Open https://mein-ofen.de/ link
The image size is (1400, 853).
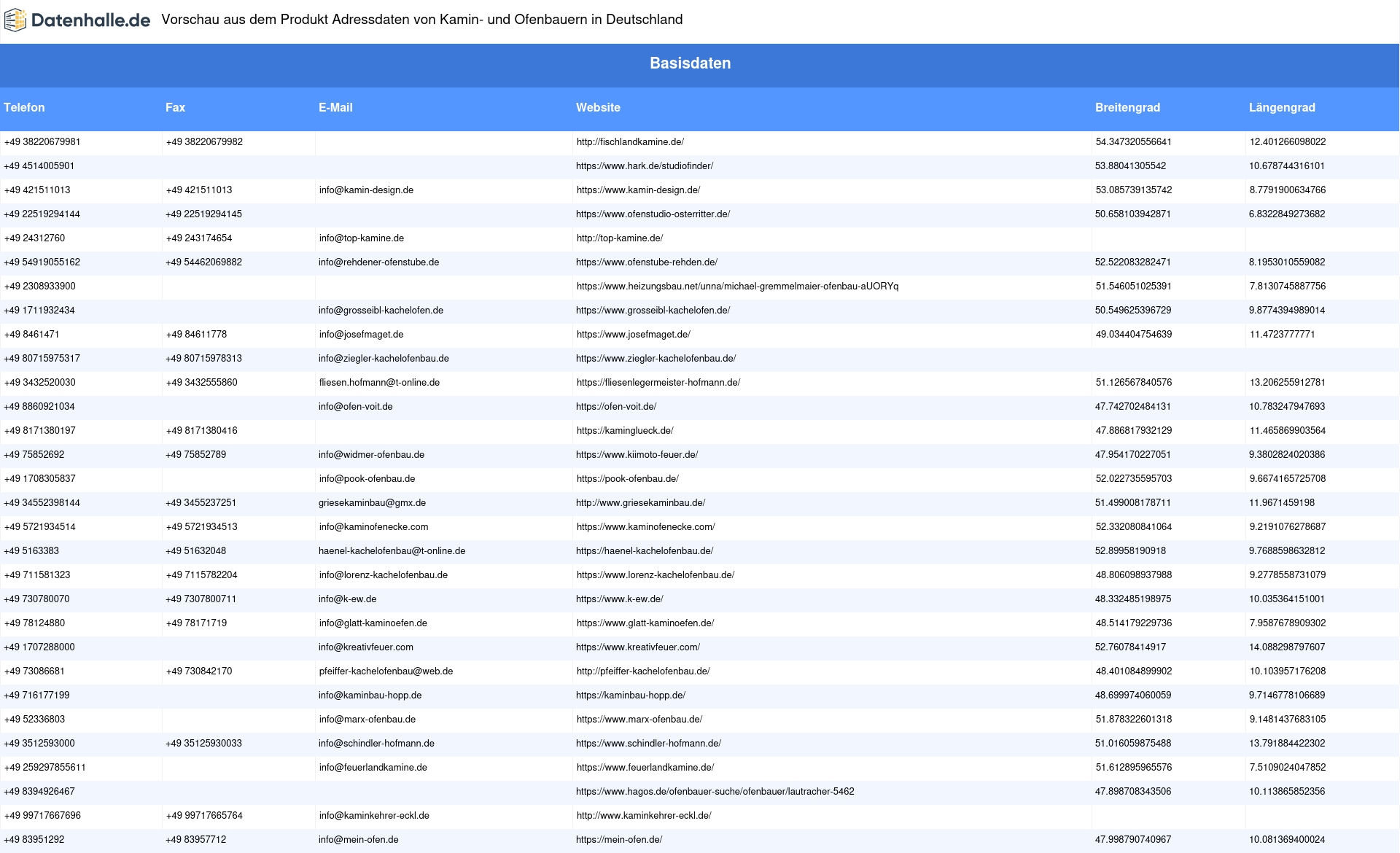click(x=619, y=840)
